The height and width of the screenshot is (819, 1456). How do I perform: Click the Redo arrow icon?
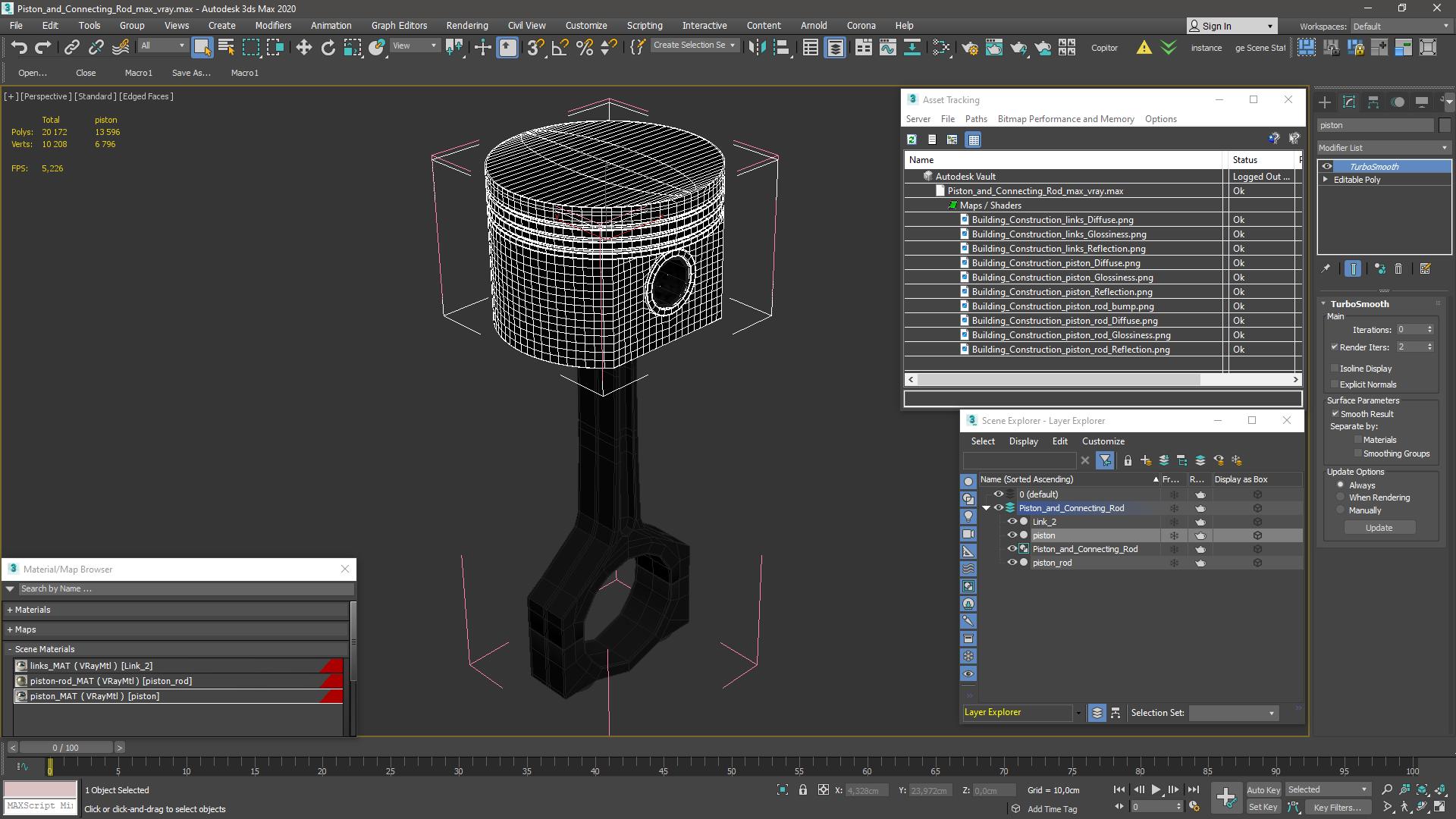[43, 47]
